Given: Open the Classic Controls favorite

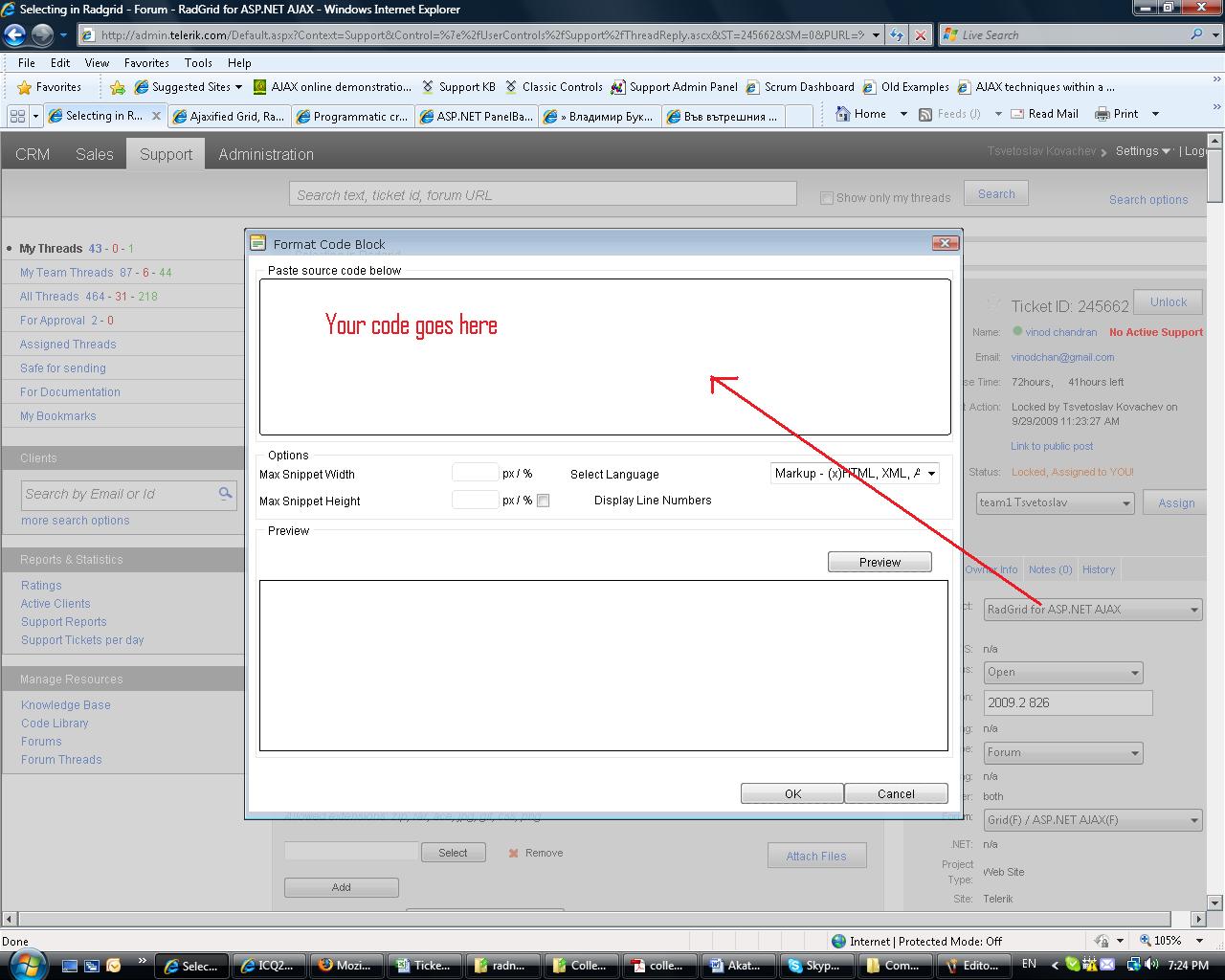Looking at the screenshot, I should point(554,87).
